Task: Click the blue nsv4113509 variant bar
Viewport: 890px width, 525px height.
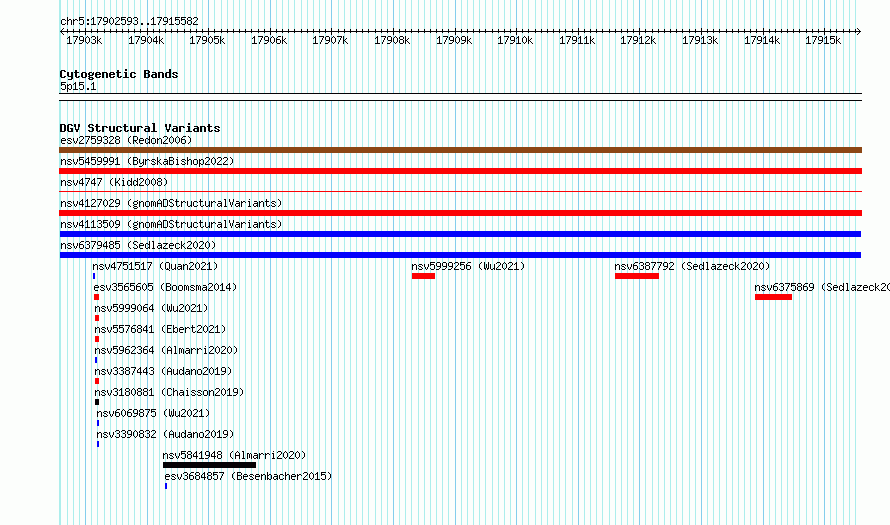Action: tap(460, 234)
